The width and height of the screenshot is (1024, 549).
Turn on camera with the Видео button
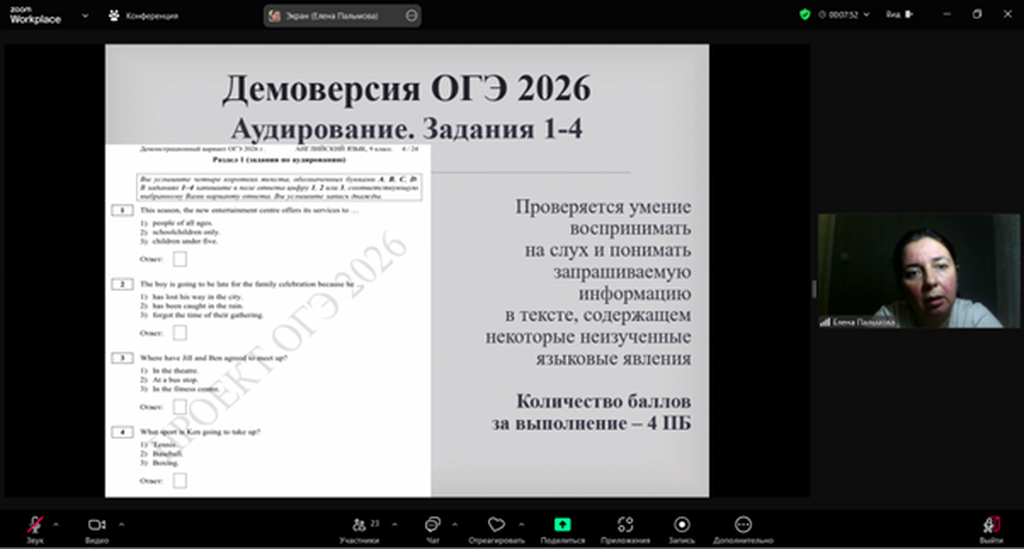97,525
